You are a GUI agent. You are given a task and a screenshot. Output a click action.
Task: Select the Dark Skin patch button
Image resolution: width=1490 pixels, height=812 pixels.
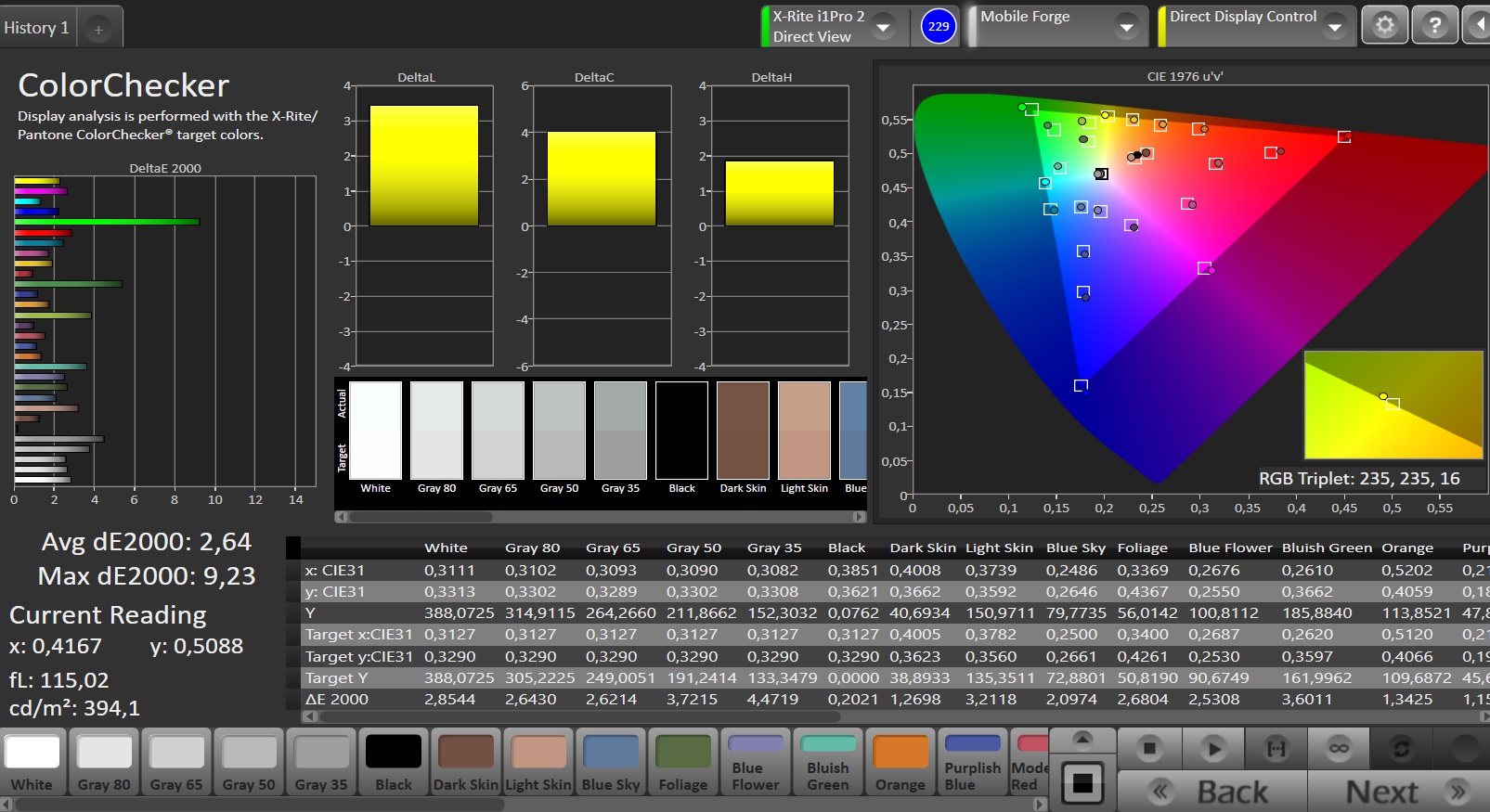coord(466,763)
